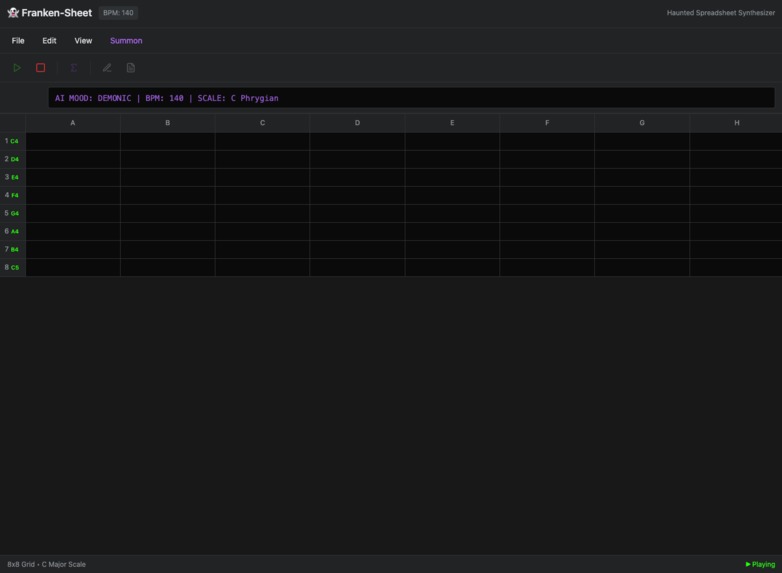Select row header 7 B4
The width and height of the screenshot is (782, 573).
(x=12, y=249)
